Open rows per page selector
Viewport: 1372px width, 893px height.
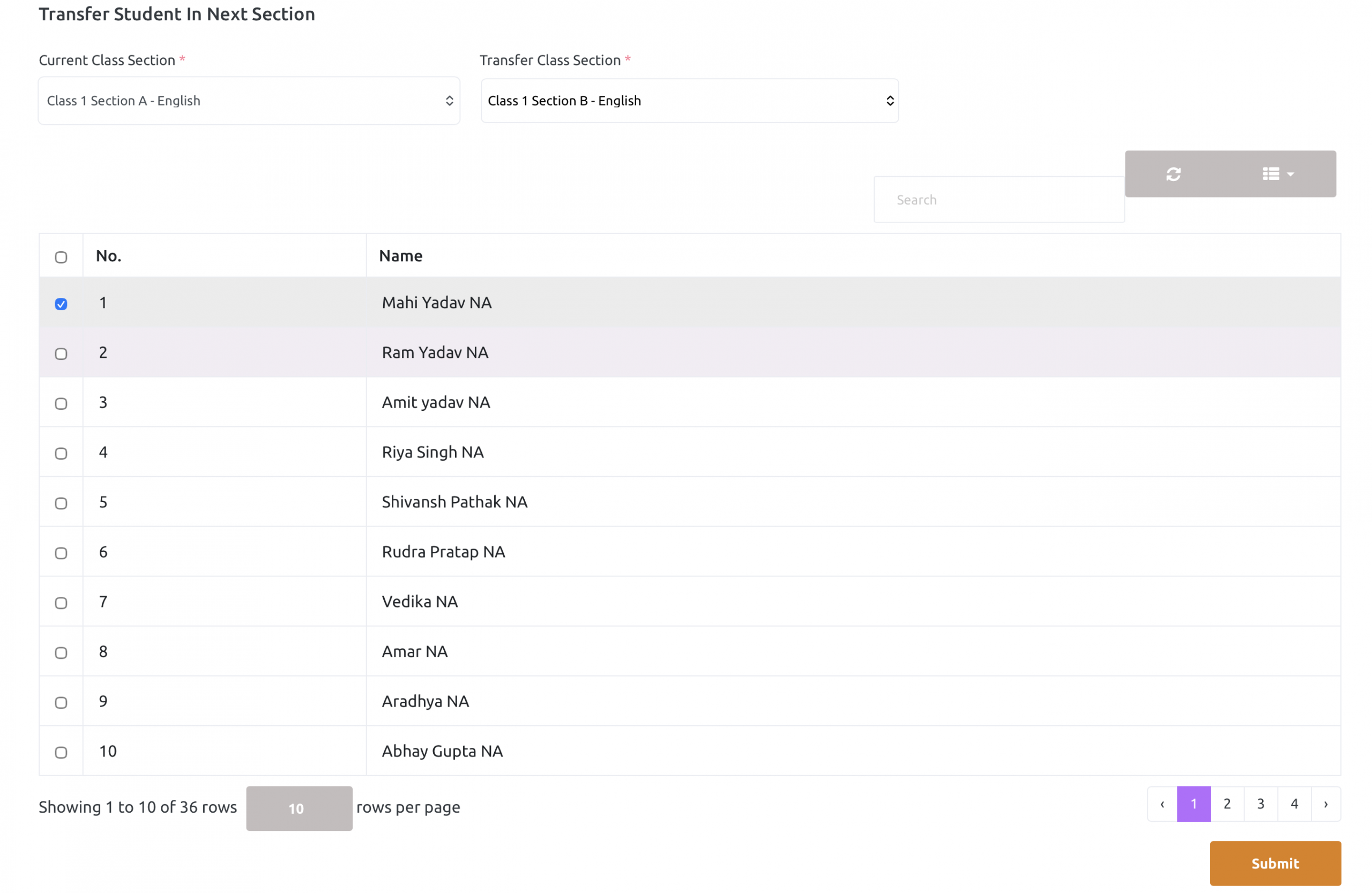(299, 808)
